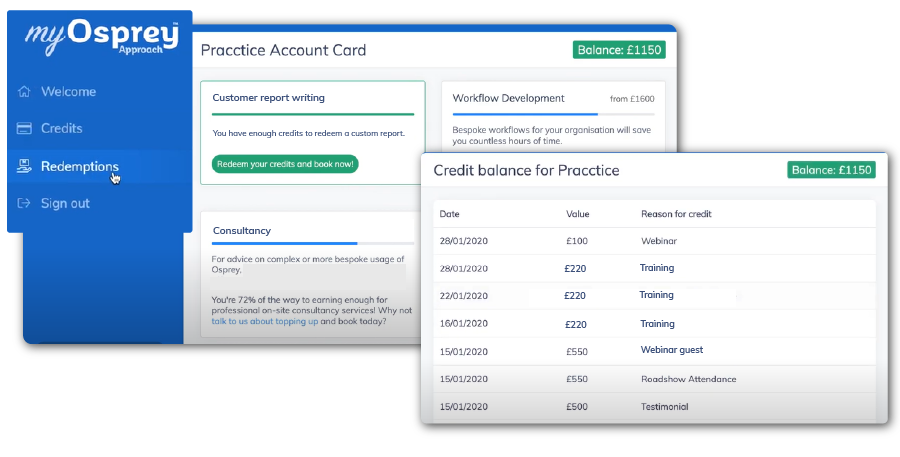Click the Redemptions hand-laptop icon
Screen dimensions: 900x457
[24, 166]
